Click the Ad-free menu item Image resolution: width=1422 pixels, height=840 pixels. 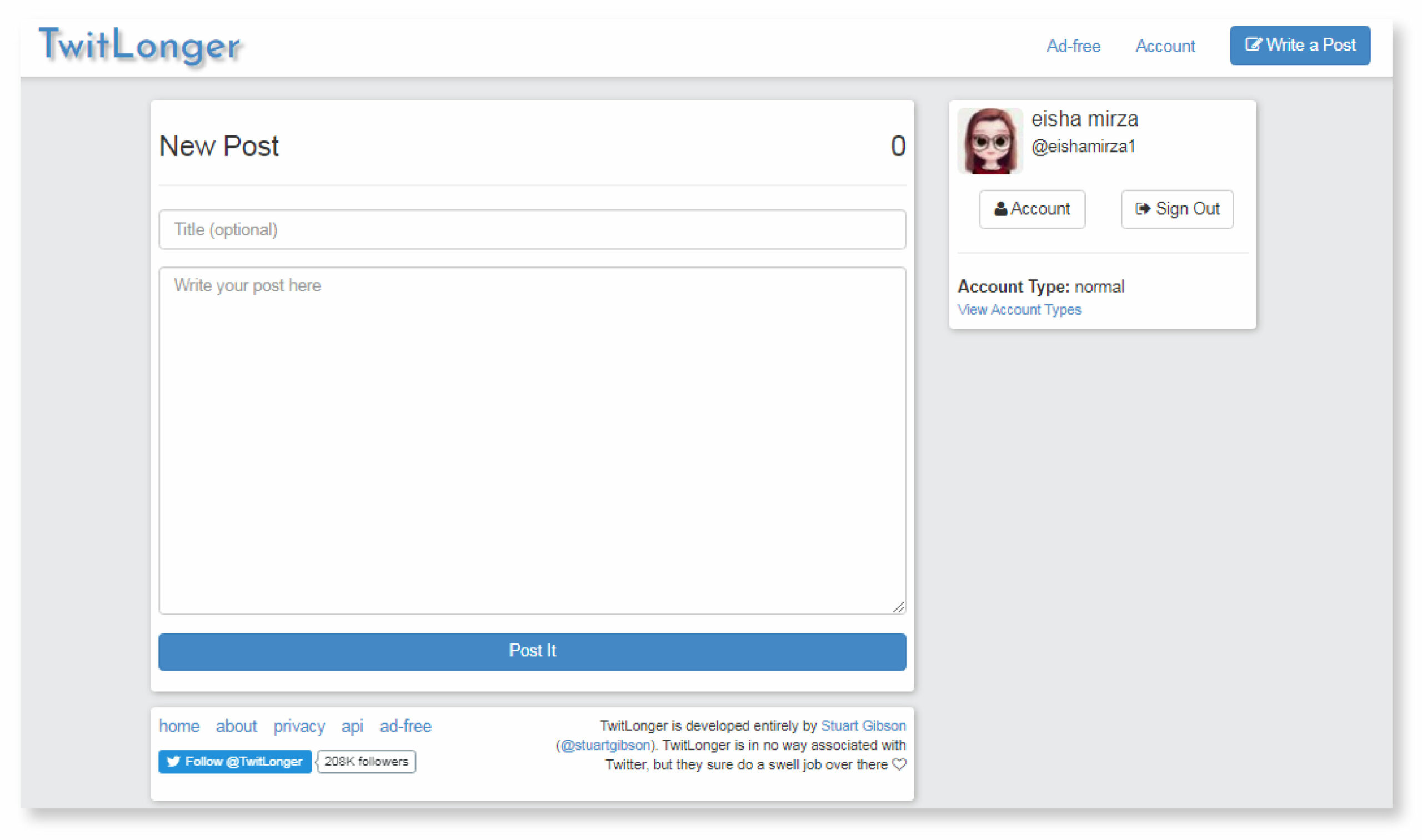(1073, 45)
